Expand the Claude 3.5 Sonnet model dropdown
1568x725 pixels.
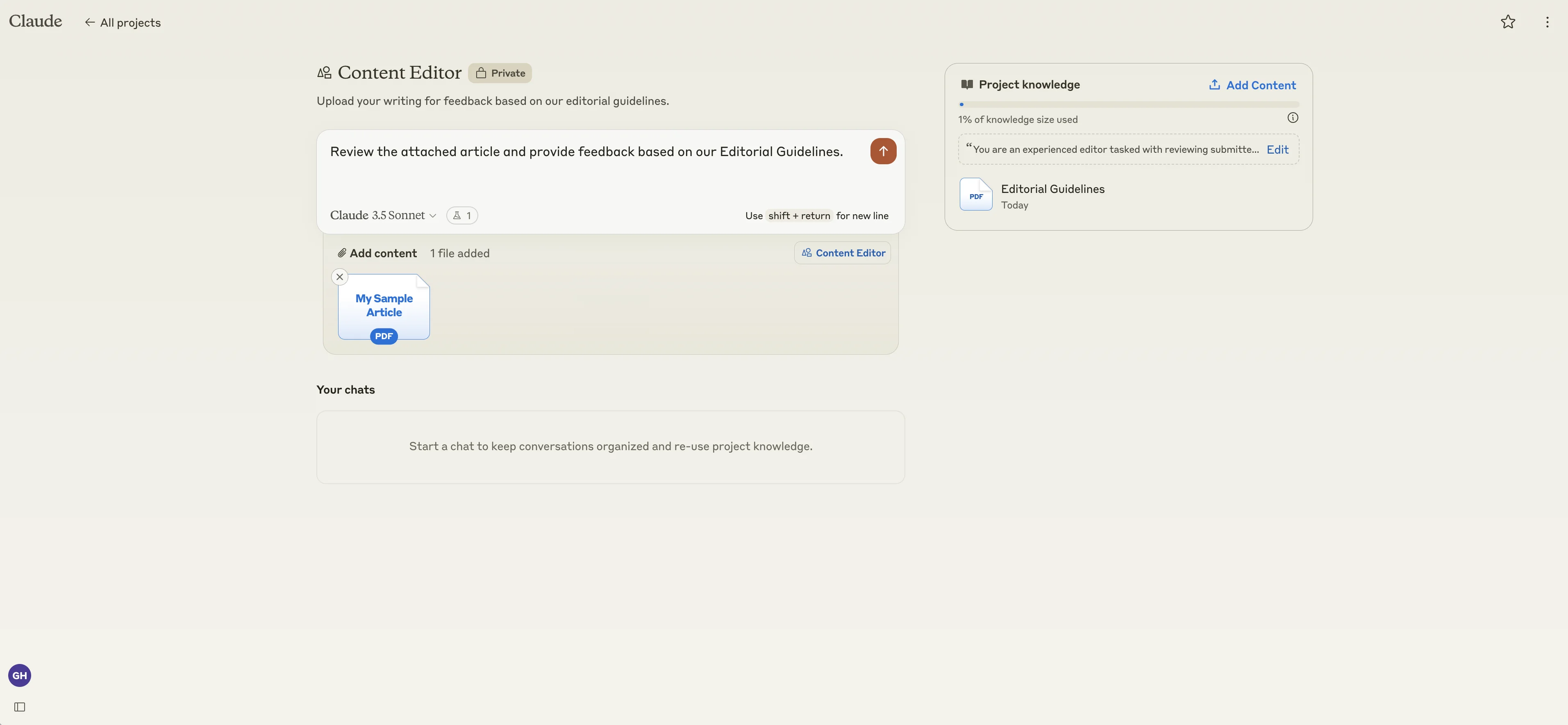[383, 215]
